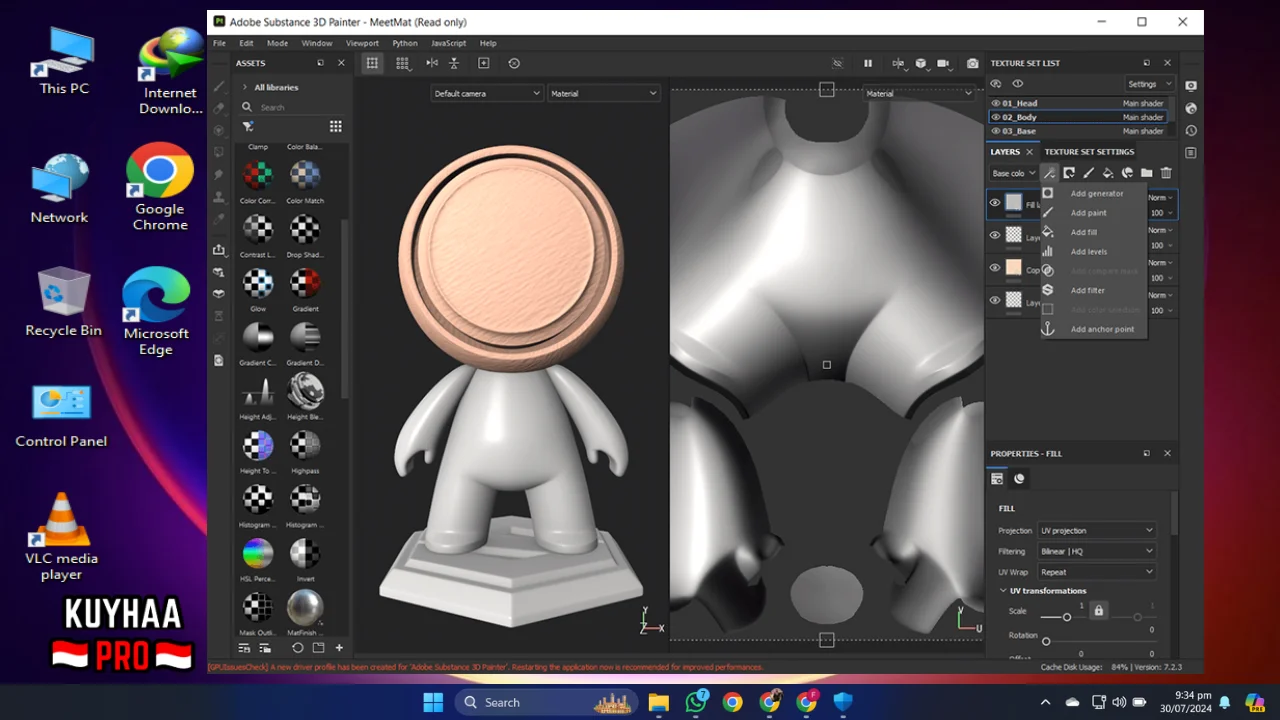Click the solo texture set eye icon
This screenshot has width=1280, height=720.
point(1018,84)
